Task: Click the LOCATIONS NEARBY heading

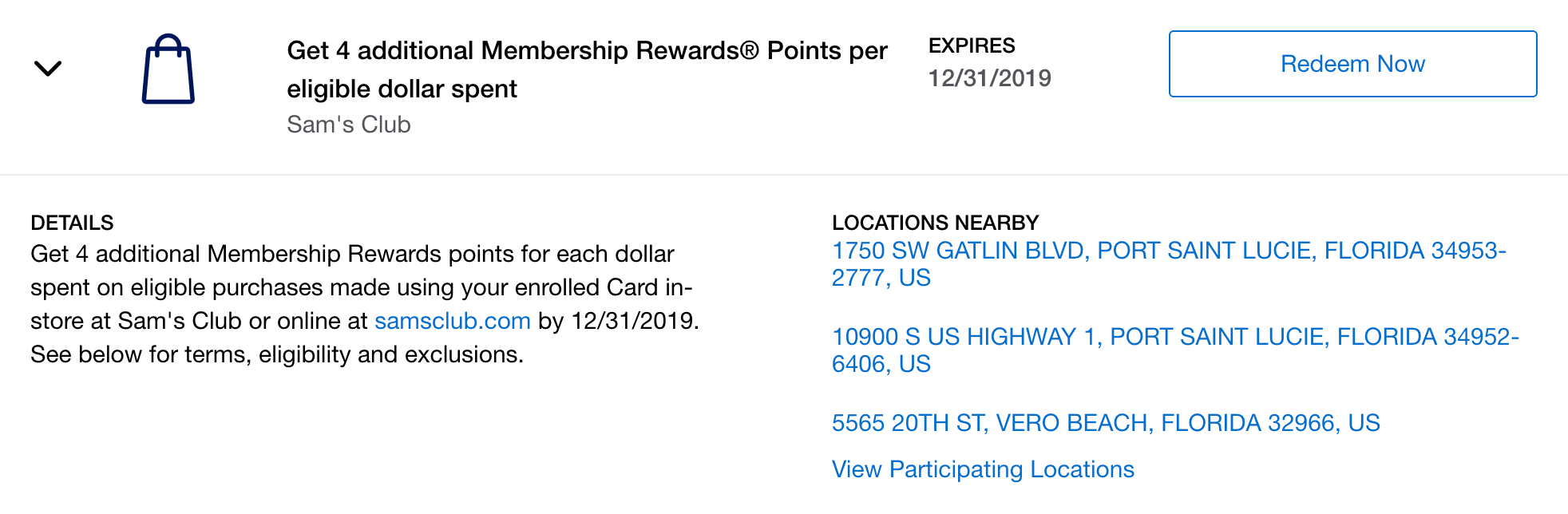Action: click(x=935, y=223)
